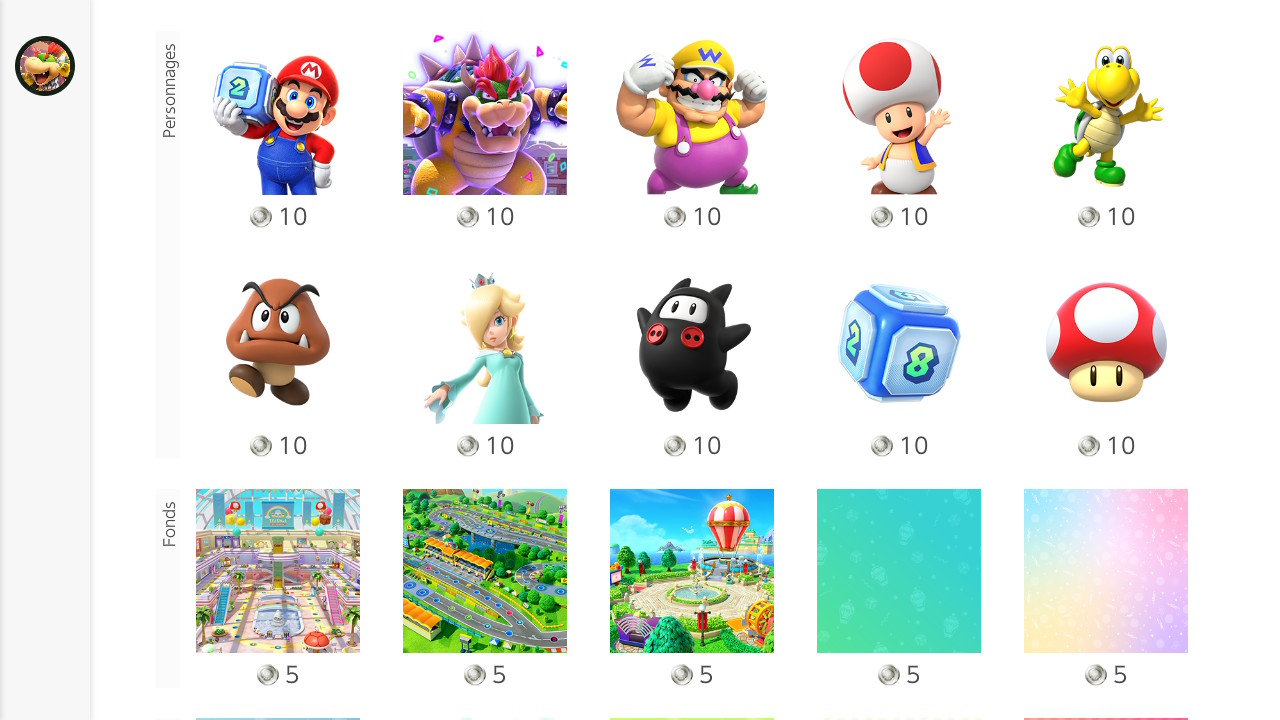Choose the black Ninji character icon
This screenshot has width=1280, height=720.
pyautogui.click(x=692, y=342)
